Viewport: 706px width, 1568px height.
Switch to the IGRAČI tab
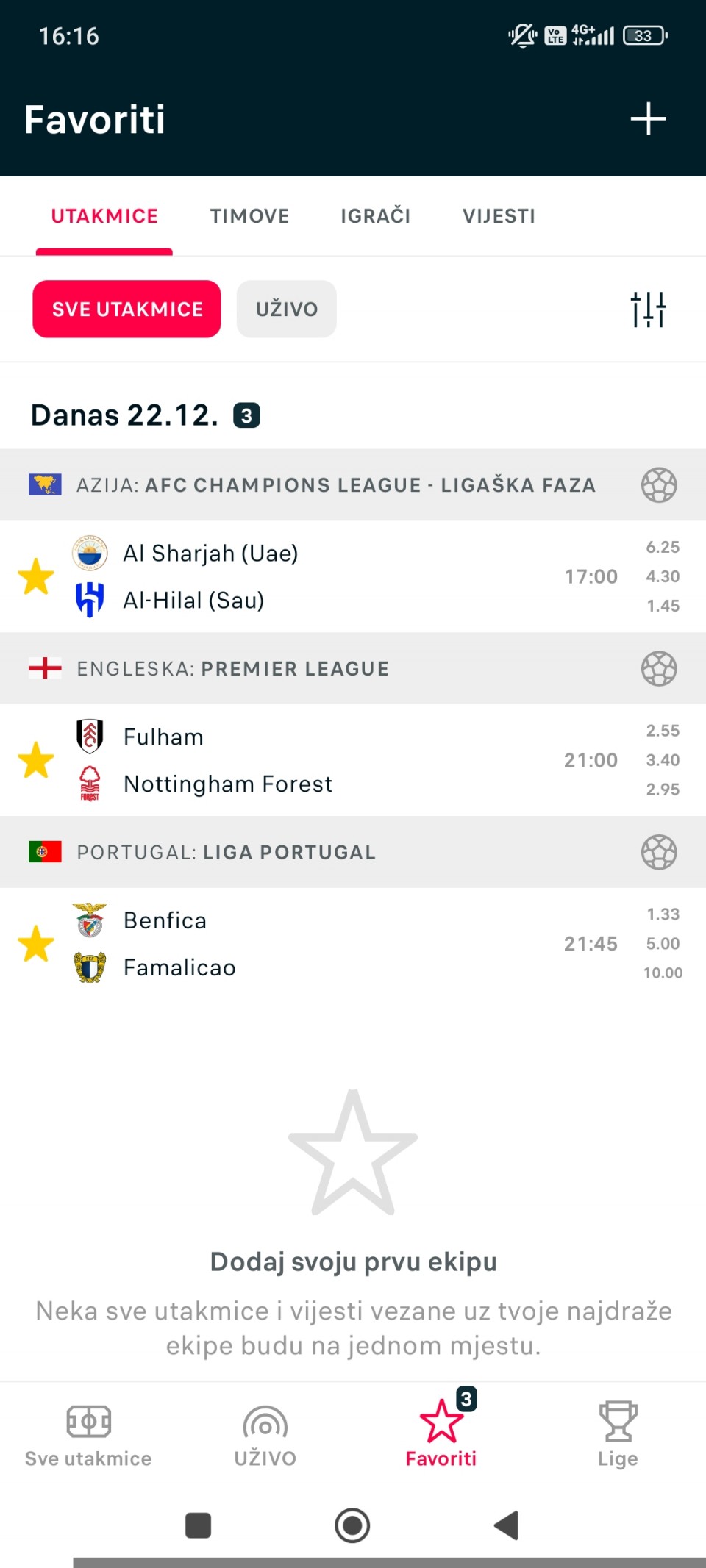375,216
